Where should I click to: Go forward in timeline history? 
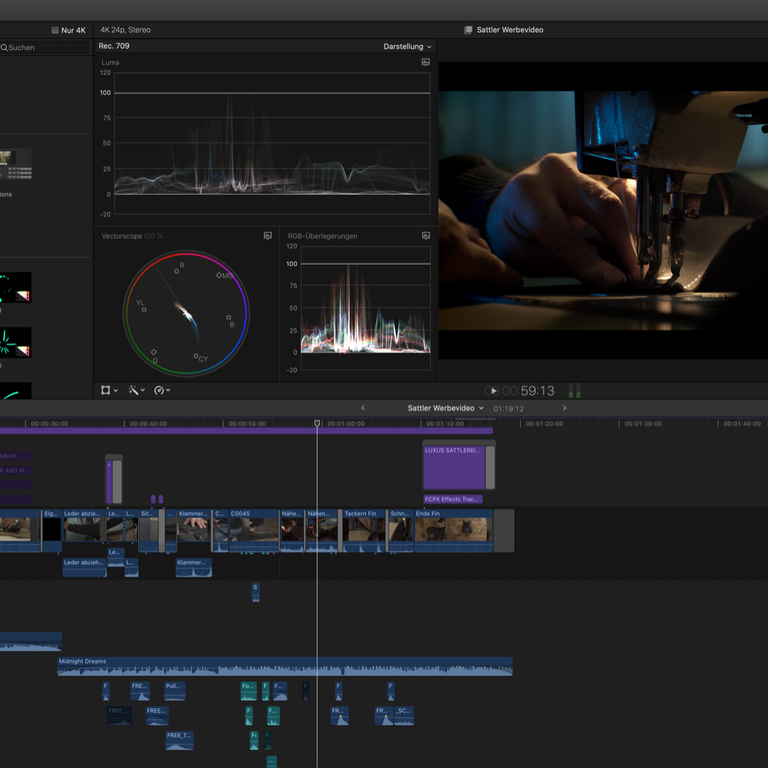click(x=564, y=408)
